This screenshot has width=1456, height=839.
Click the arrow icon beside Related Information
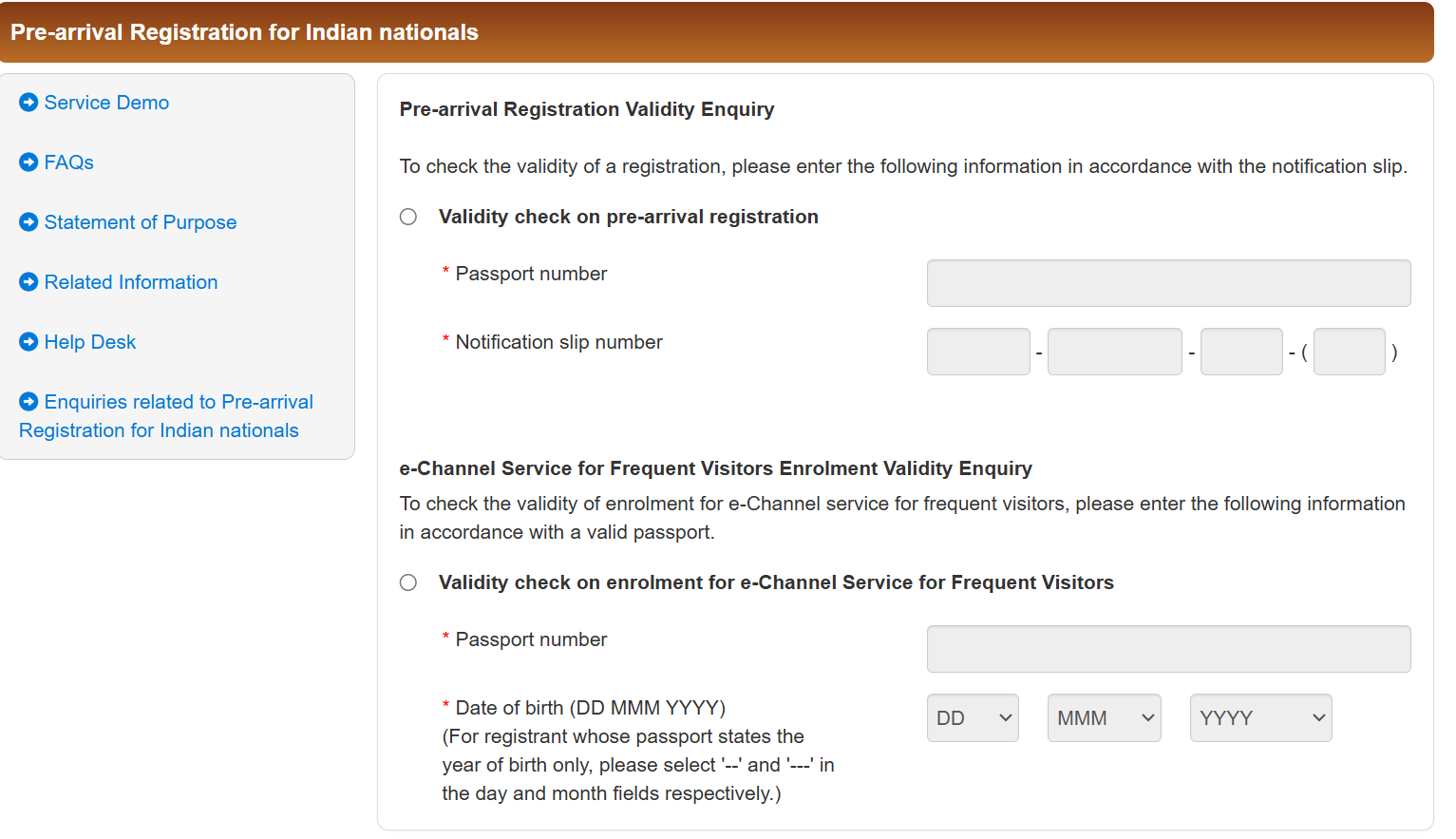pyautogui.click(x=28, y=282)
